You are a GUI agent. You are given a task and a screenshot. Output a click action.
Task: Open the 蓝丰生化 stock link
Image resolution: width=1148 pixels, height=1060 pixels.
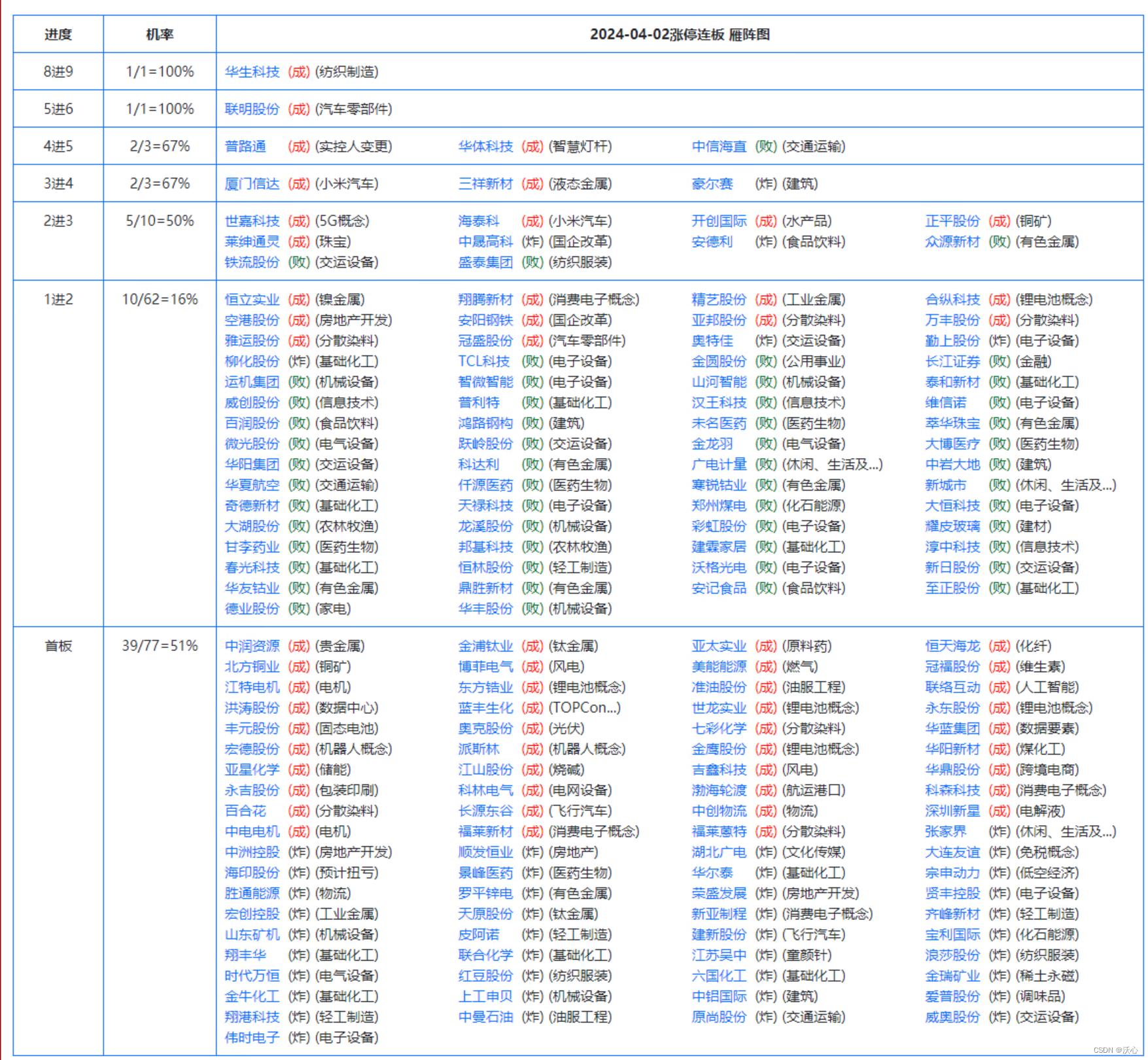485,708
